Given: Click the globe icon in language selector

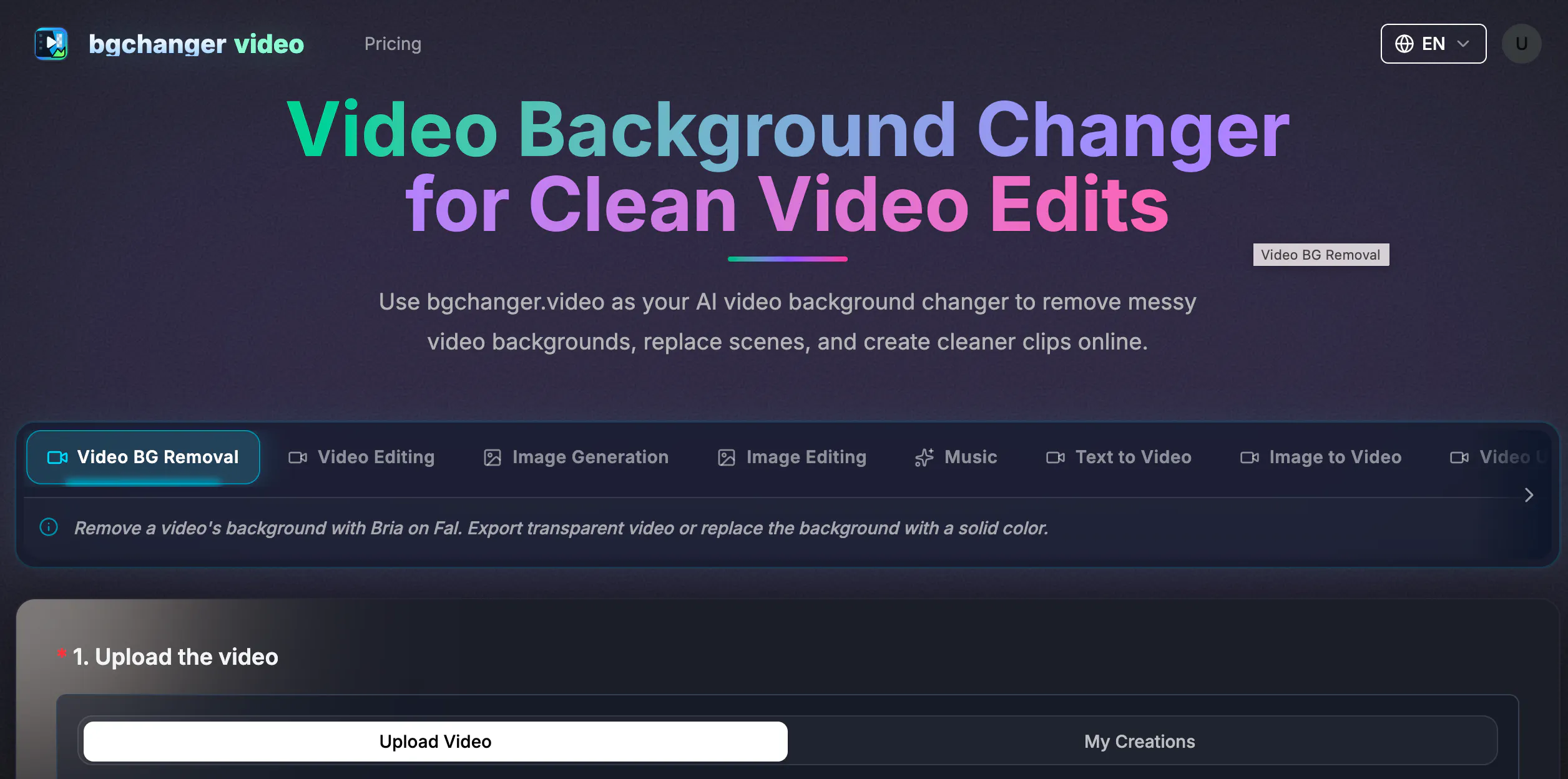Looking at the screenshot, I should click(x=1404, y=44).
